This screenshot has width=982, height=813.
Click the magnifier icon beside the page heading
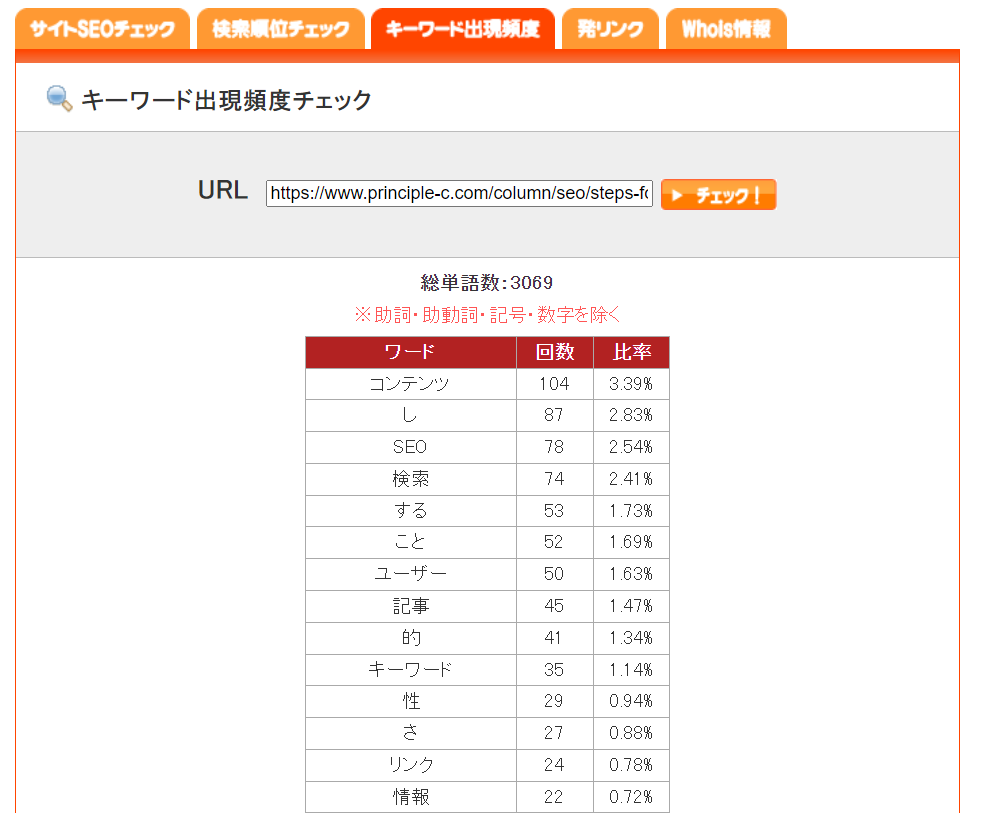tap(59, 99)
